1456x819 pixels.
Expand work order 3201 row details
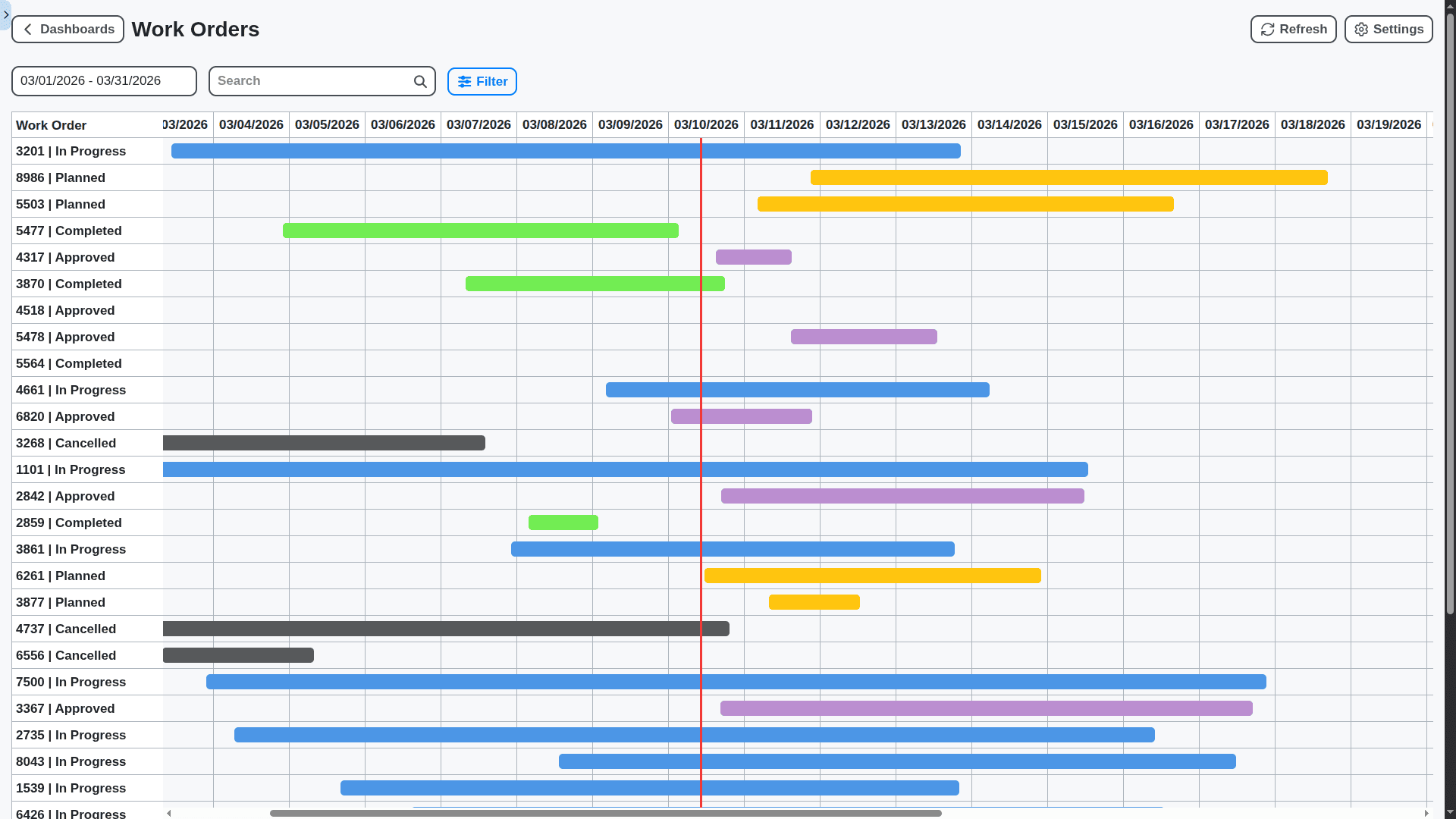[70, 151]
